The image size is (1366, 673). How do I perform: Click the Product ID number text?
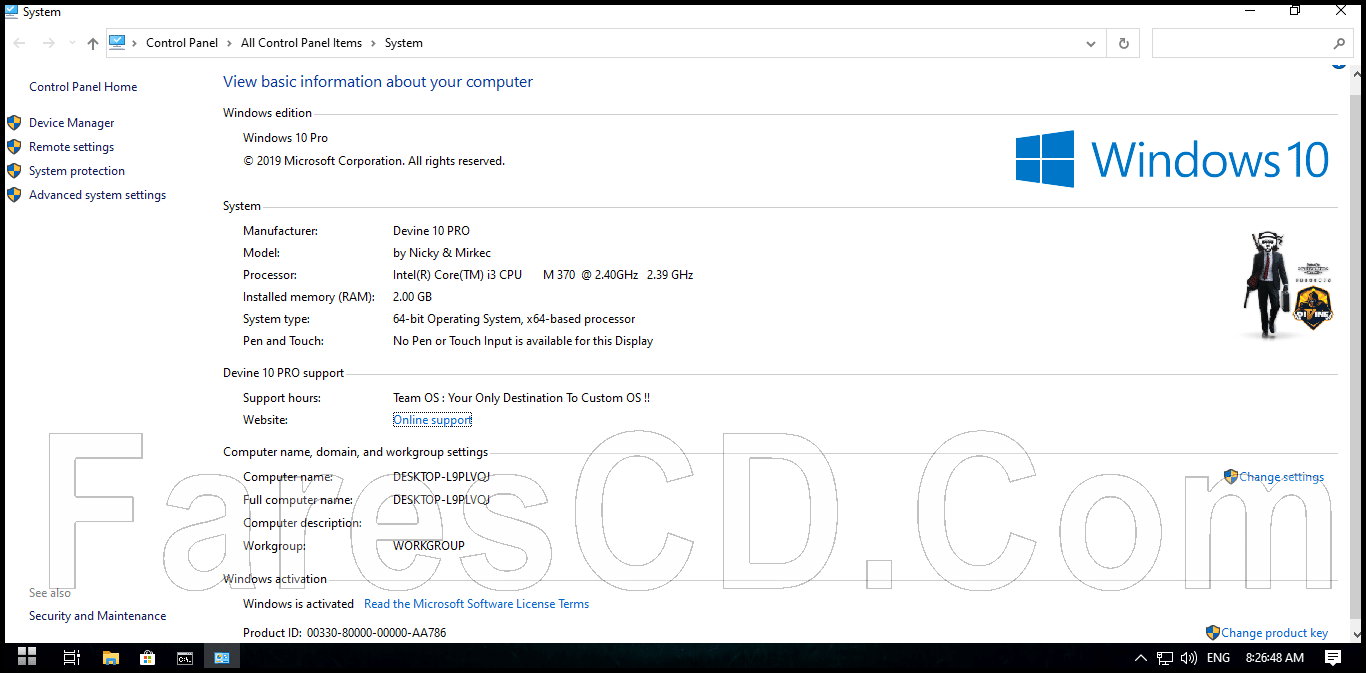tap(376, 633)
